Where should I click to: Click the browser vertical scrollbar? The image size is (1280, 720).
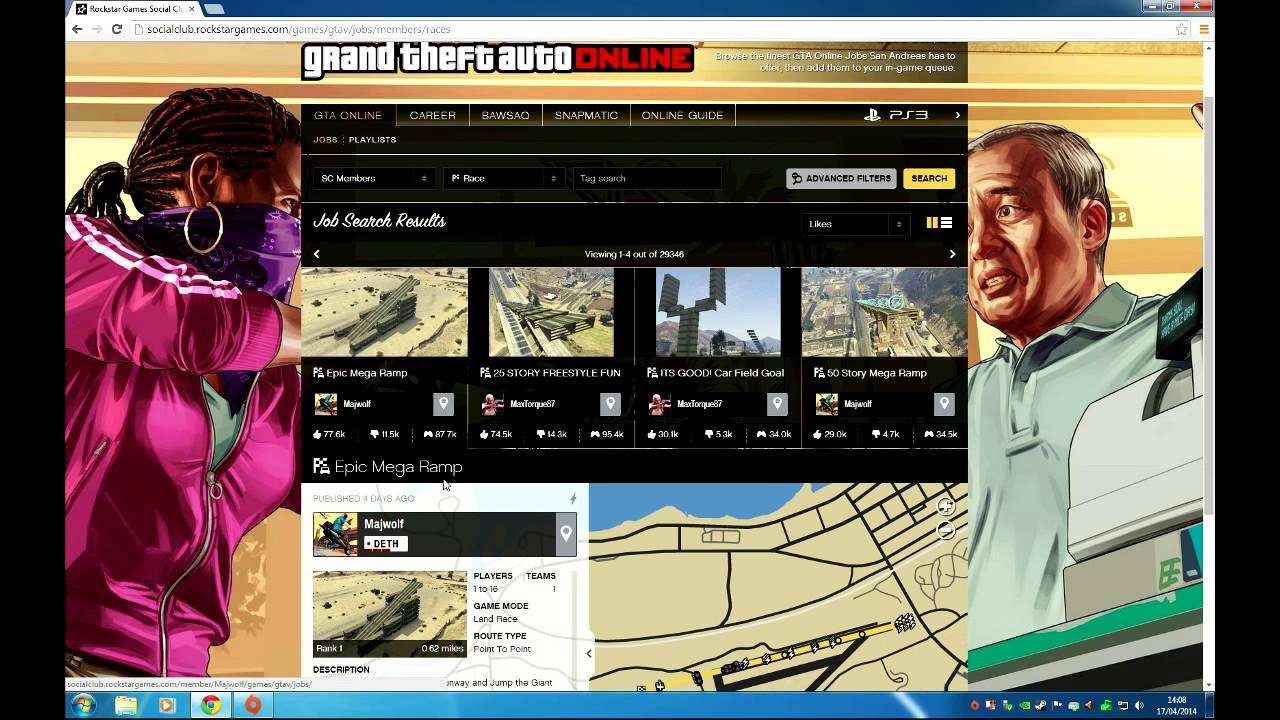pos(1209,305)
